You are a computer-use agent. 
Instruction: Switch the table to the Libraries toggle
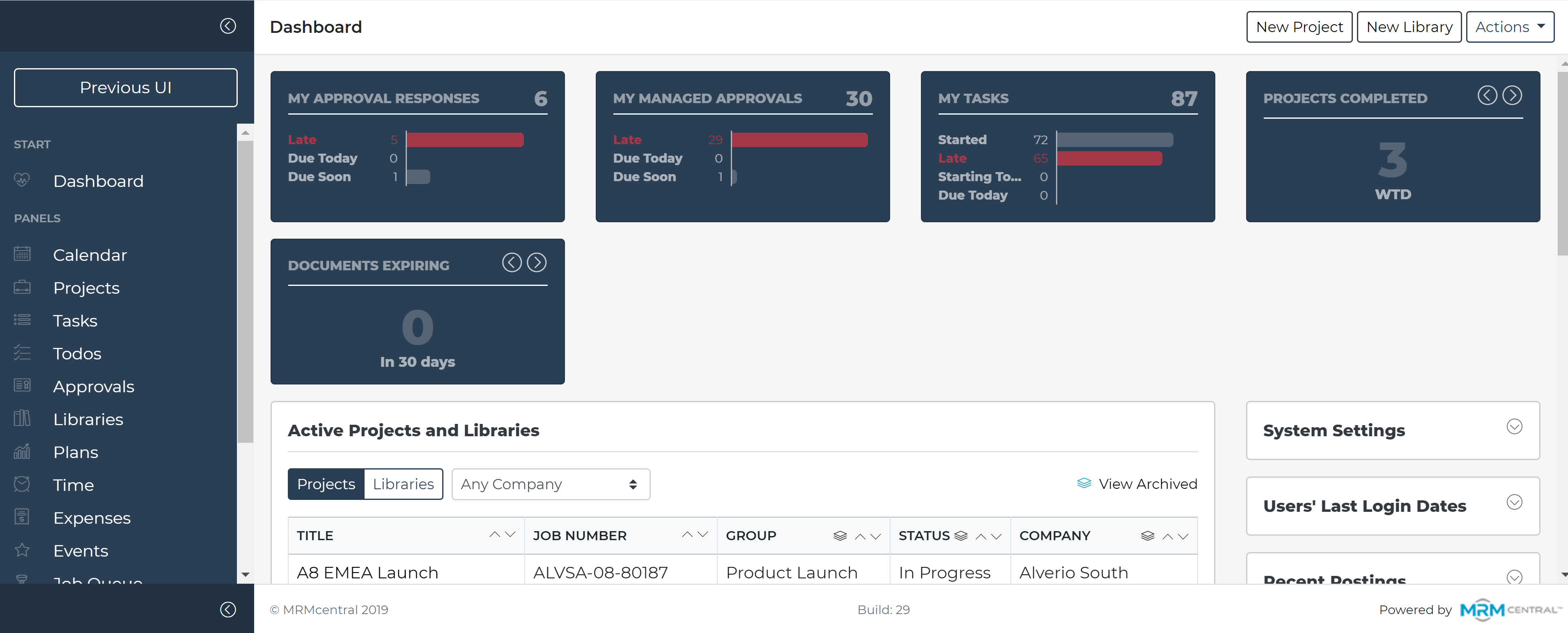(403, 484)
